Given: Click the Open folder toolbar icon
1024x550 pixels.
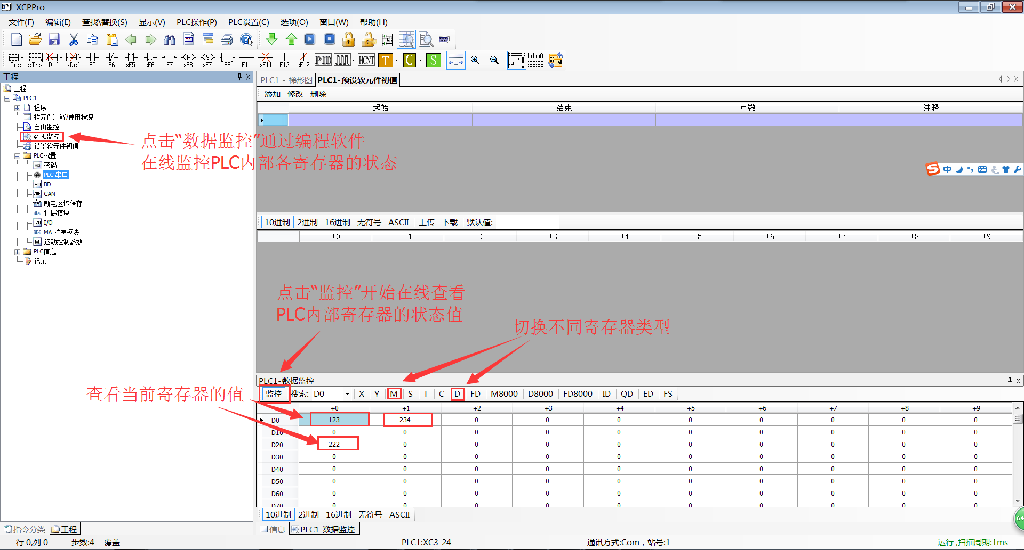Looking at the screenshot, I should (35, 40).
